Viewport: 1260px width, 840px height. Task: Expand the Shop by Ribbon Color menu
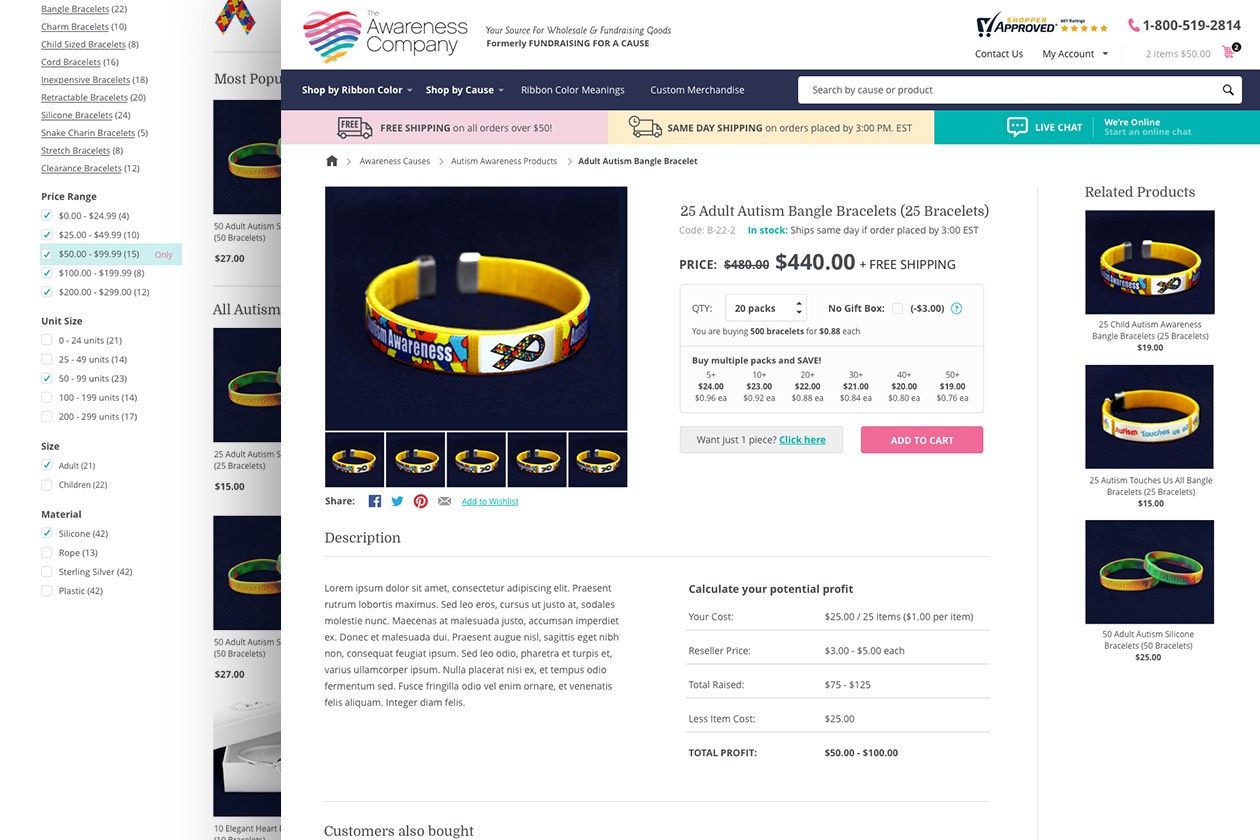tap(357, 90)
